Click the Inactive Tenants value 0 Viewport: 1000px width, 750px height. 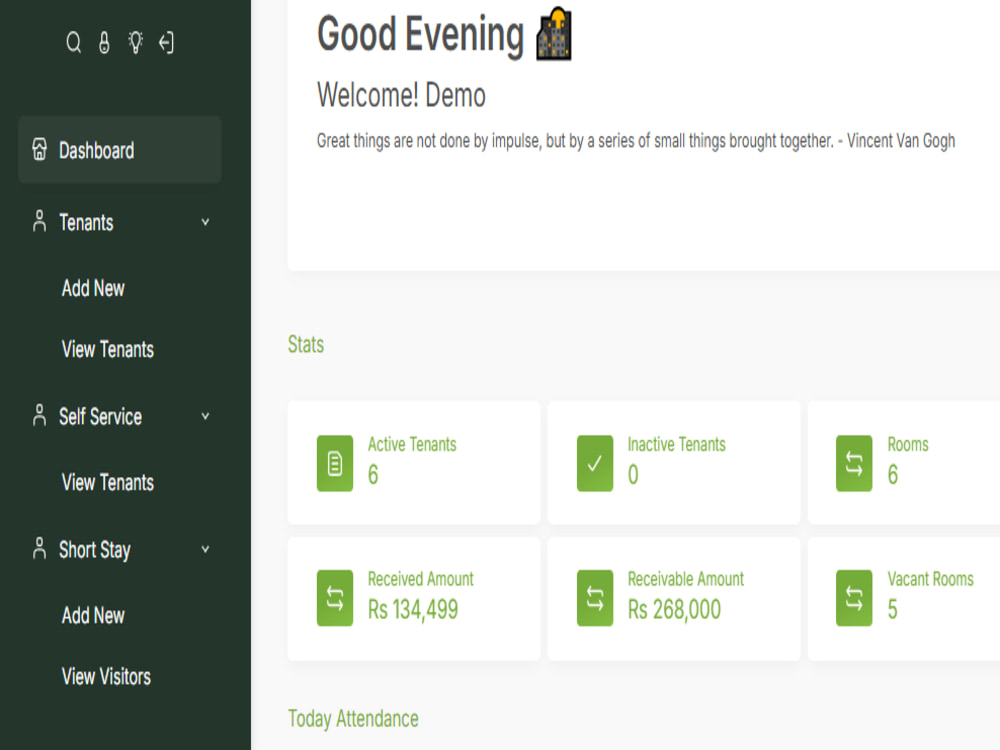(x=633, y=474)
